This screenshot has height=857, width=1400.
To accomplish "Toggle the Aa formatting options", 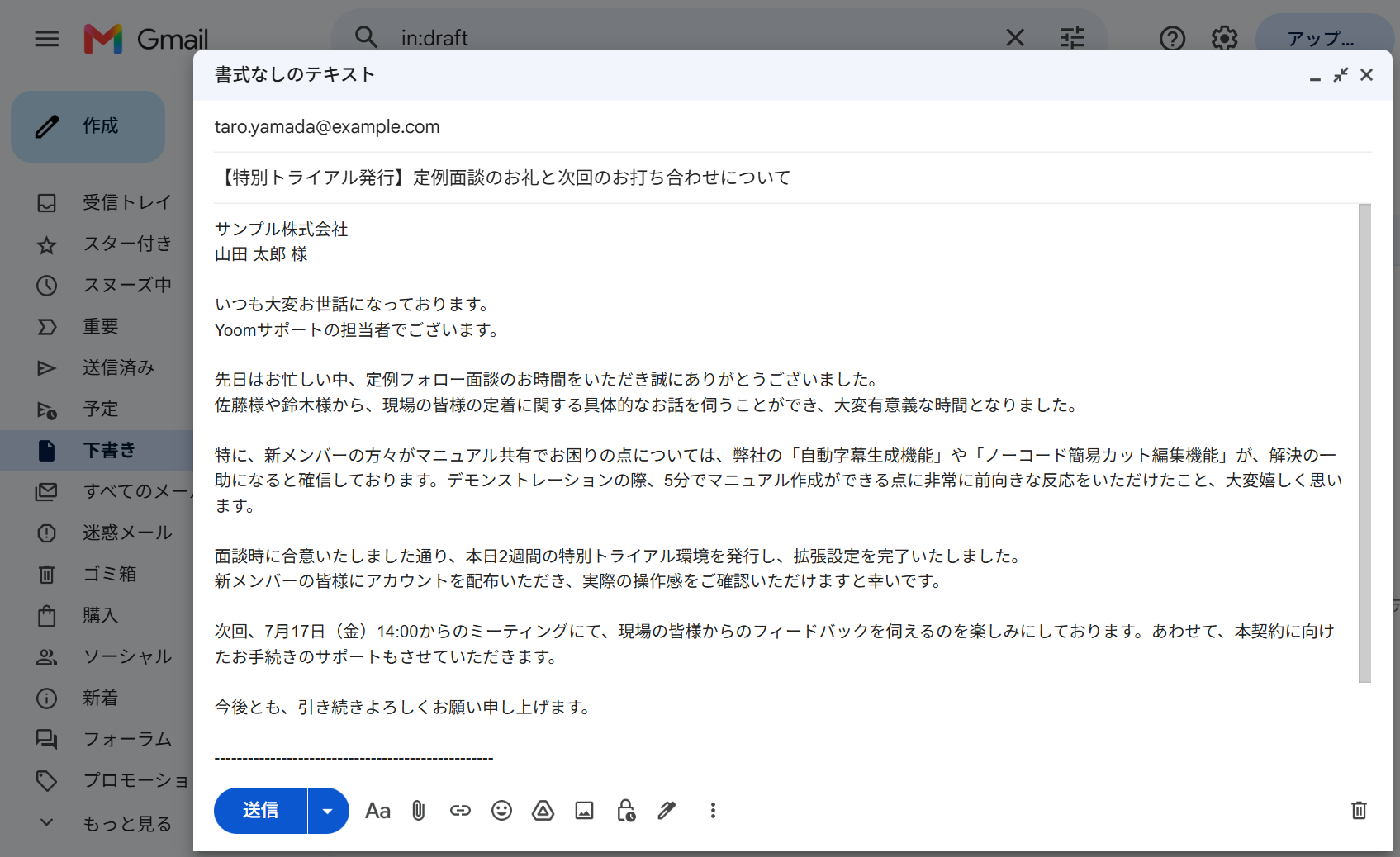I will coord(377,811).
